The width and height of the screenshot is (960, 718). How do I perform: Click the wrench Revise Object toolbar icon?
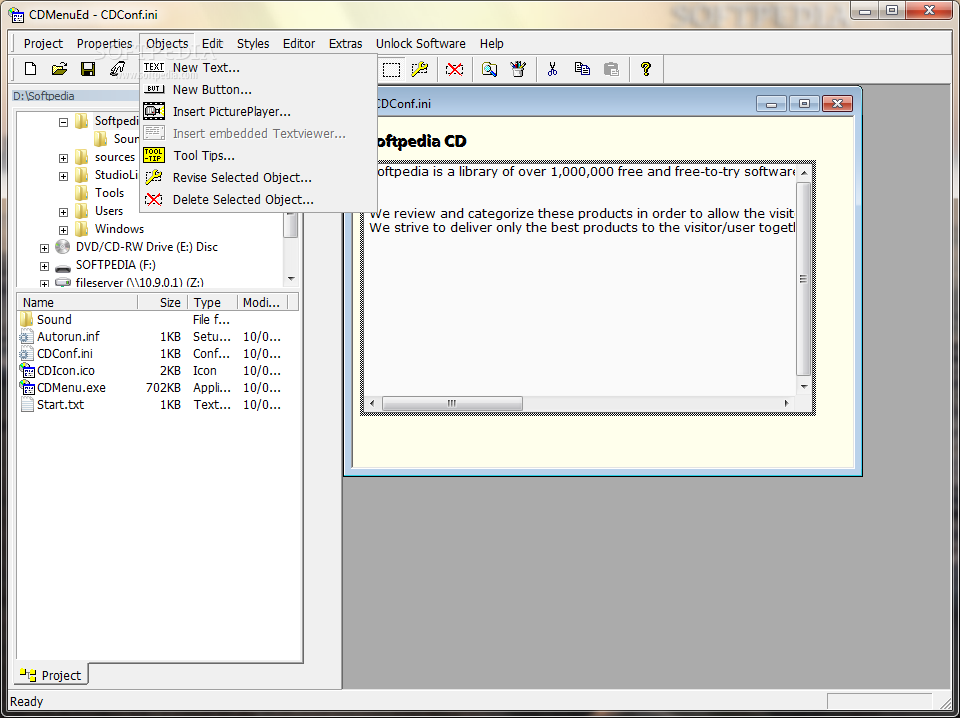tap(420, 69)
